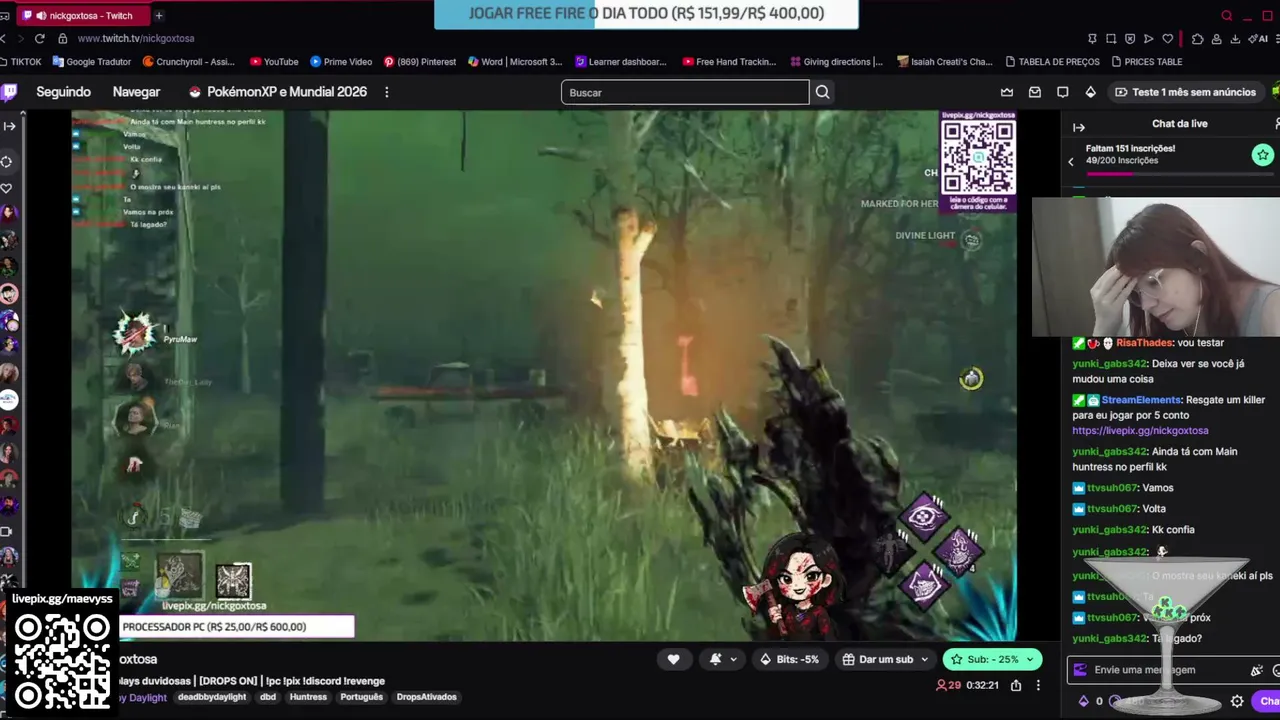Select the dbd tag
This screenshot has height=720, width=1280.
pos(268,697)
